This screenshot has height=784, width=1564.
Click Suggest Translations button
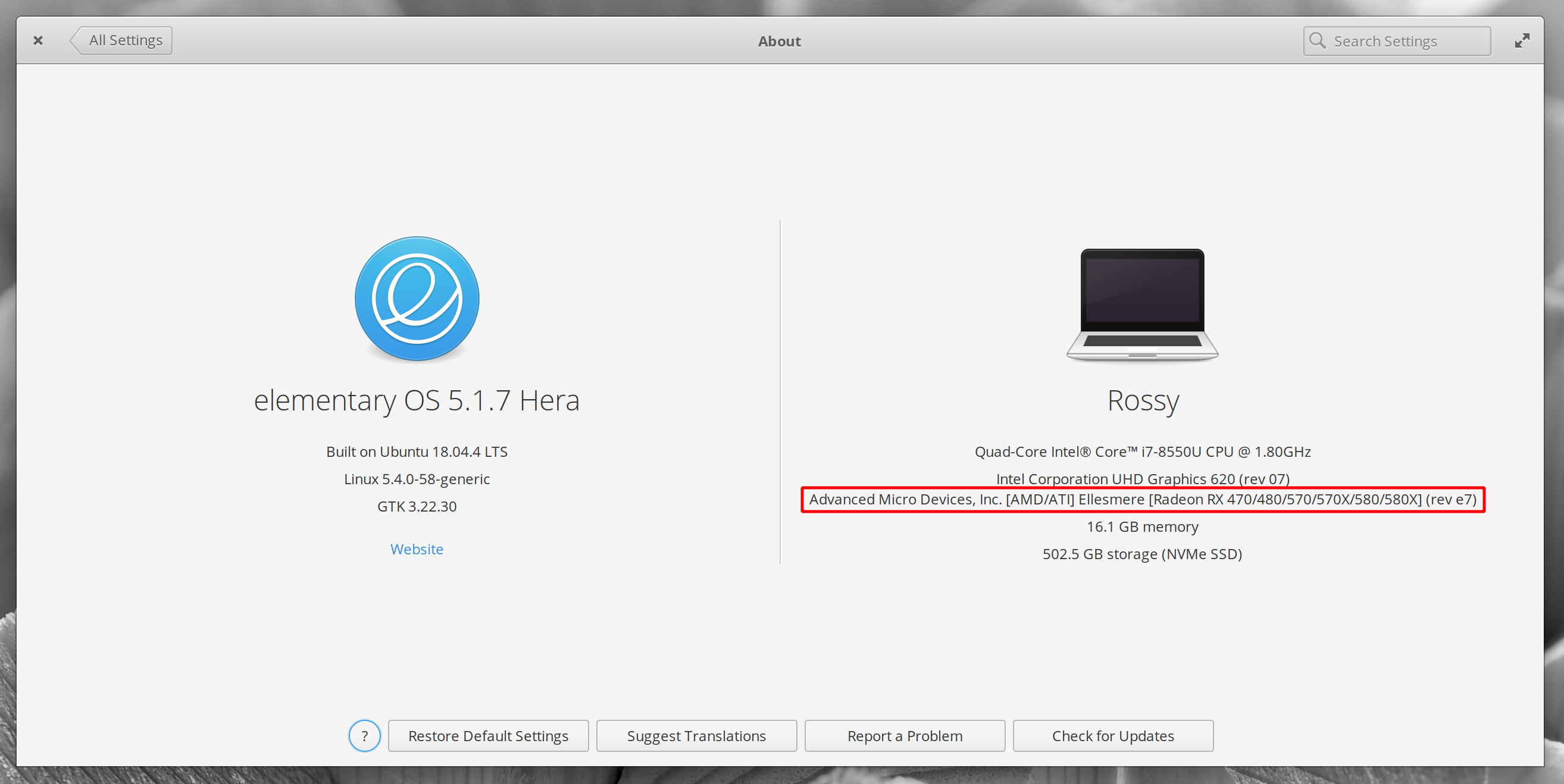point(696,736)
